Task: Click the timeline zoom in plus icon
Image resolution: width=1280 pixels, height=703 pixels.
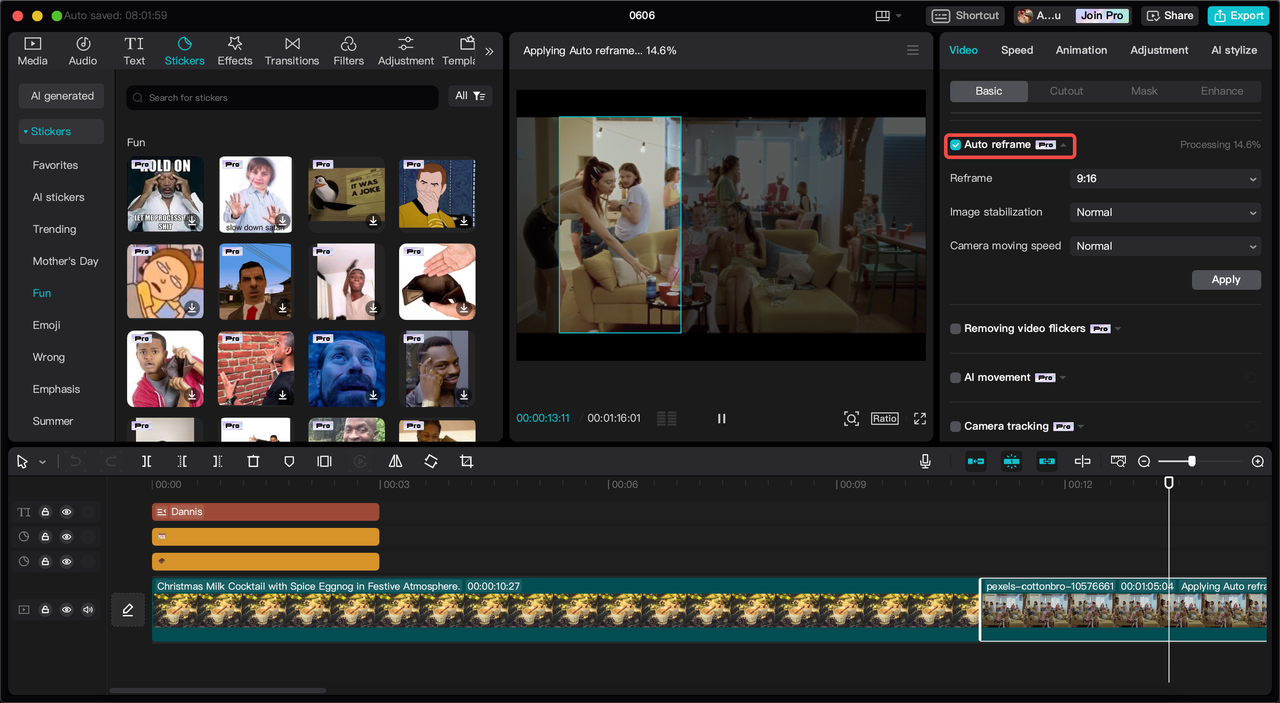Action: (x=1258, y=461)
